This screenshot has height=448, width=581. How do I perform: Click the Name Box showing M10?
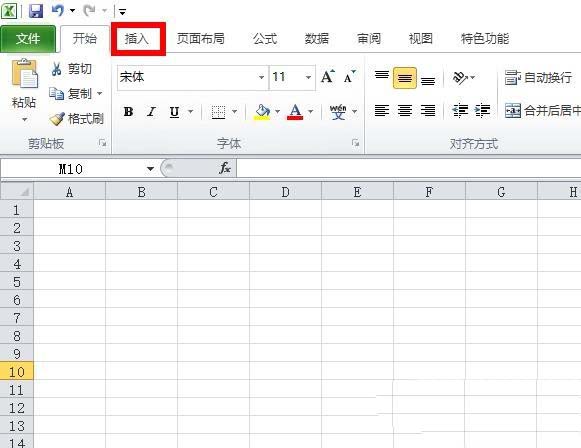pos(72,169)
